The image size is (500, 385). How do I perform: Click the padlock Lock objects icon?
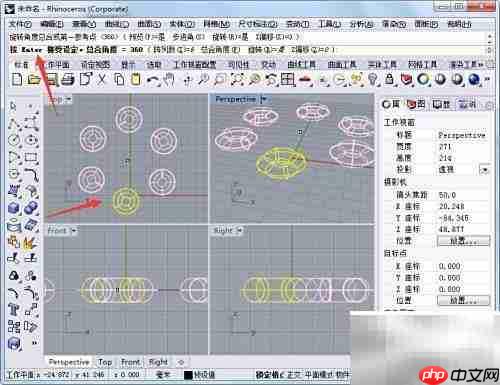389,80
